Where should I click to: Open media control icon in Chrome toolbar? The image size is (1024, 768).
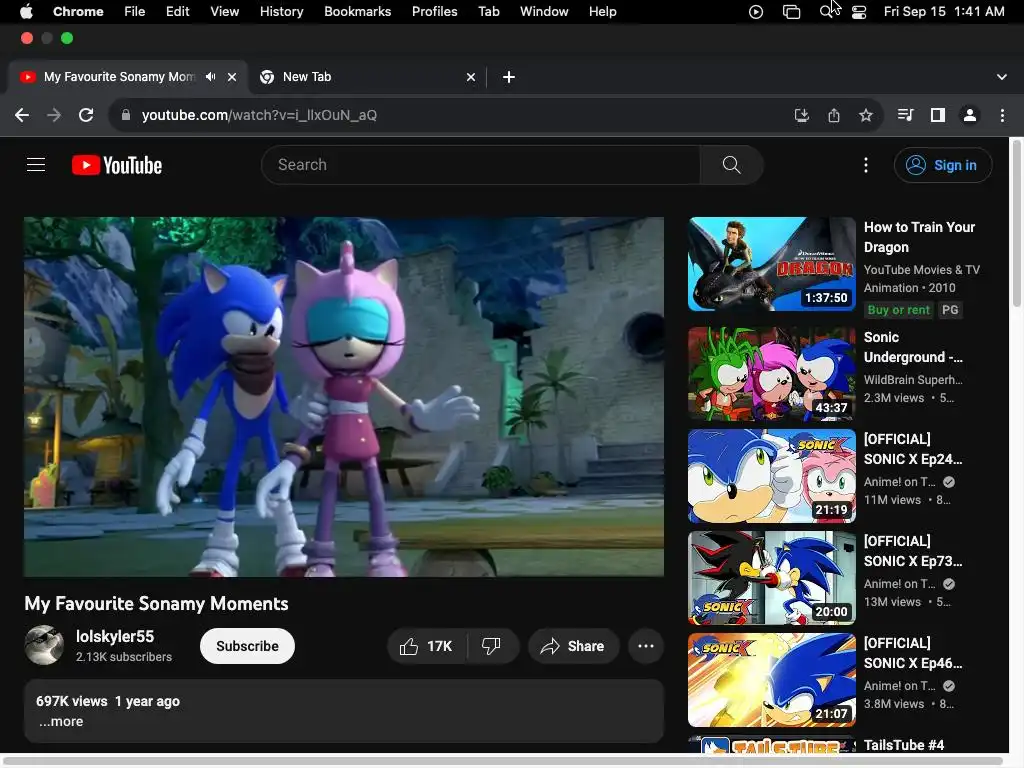click(x=905, y=115)
